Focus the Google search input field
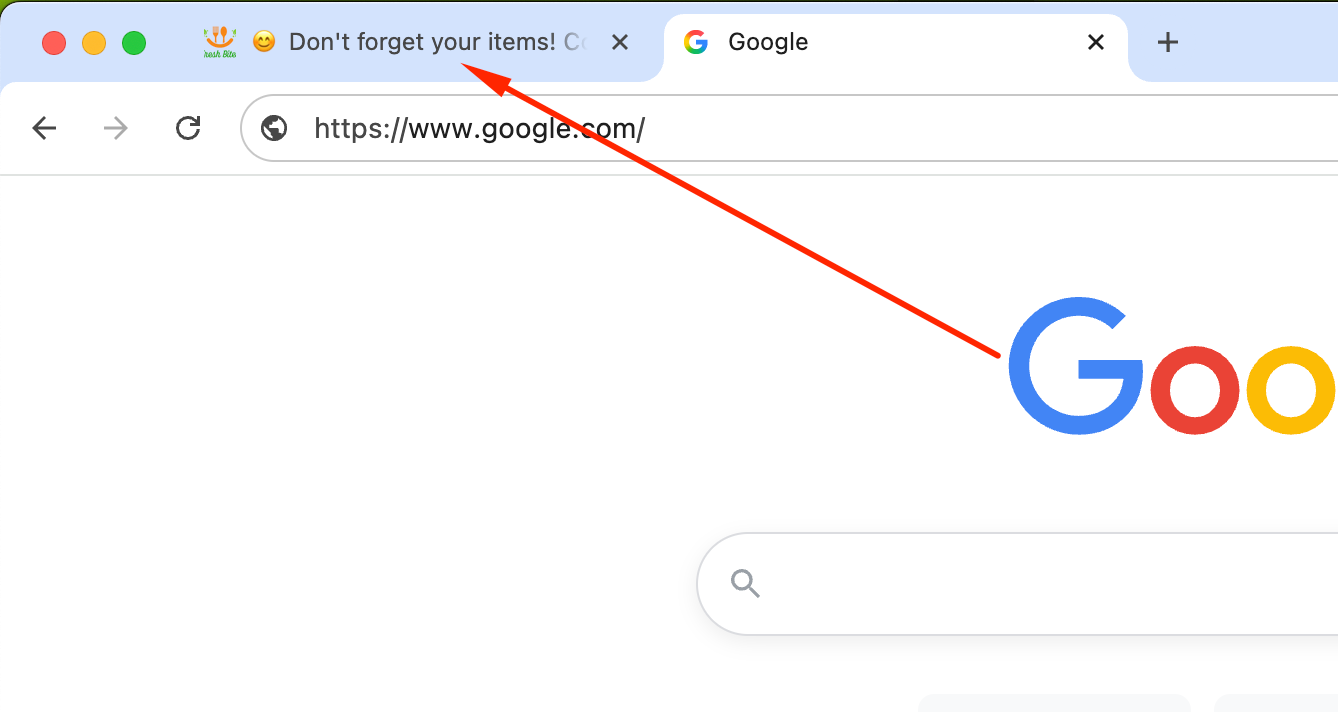This screenshot has height=712, width=1338. (1018, 584)
